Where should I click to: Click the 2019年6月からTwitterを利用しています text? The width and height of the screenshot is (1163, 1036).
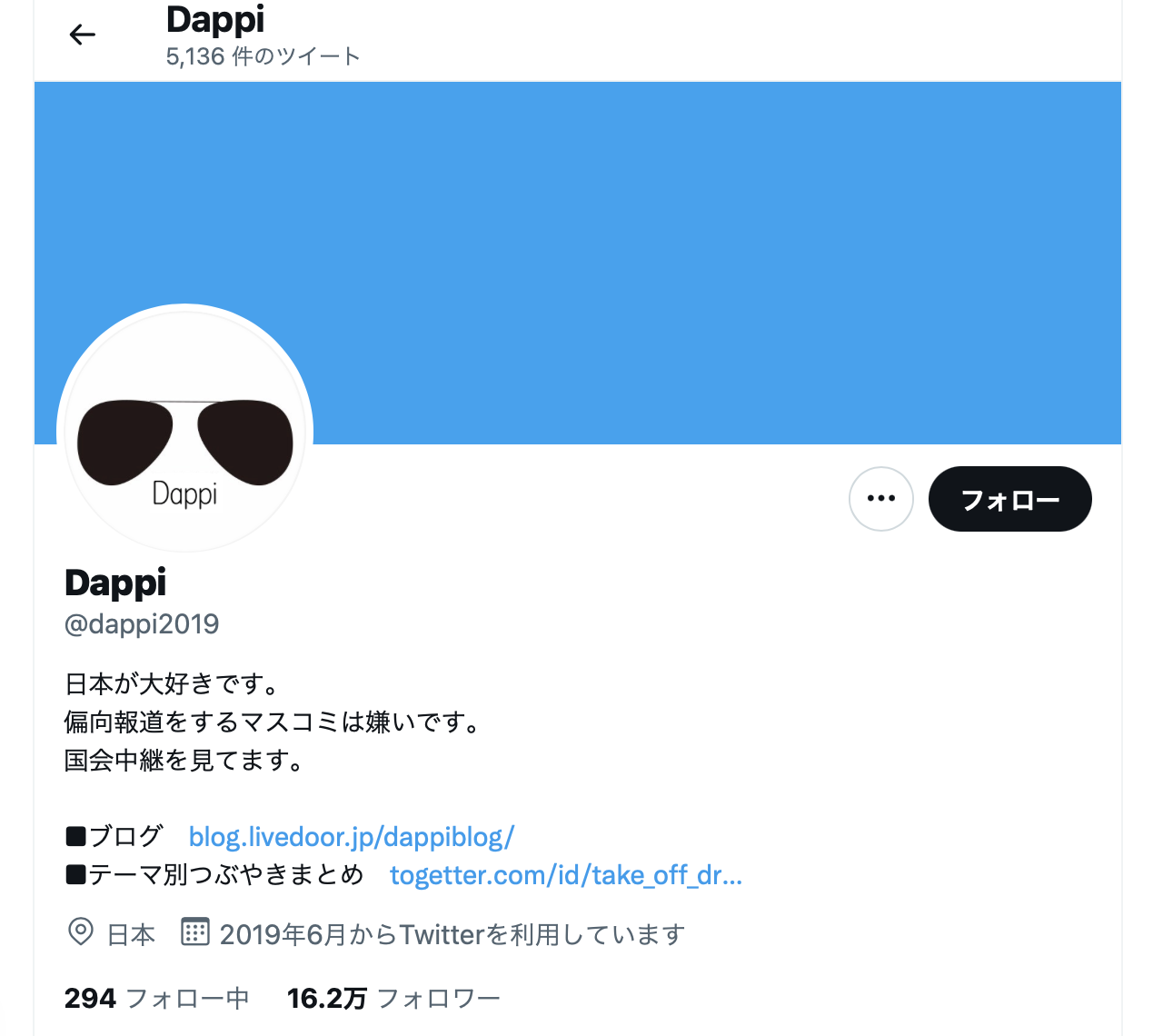coord(452,934)
